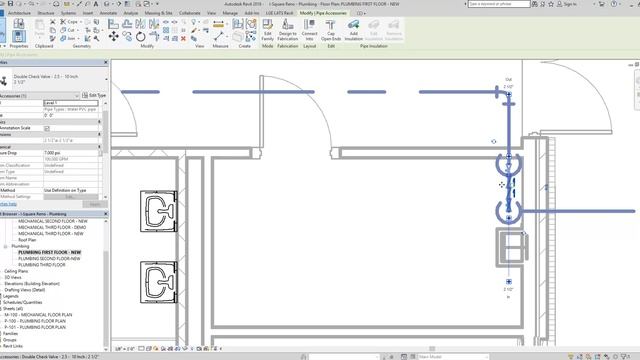
Task: Click the Apply button in Properties
Action: (x=95, y=204)
